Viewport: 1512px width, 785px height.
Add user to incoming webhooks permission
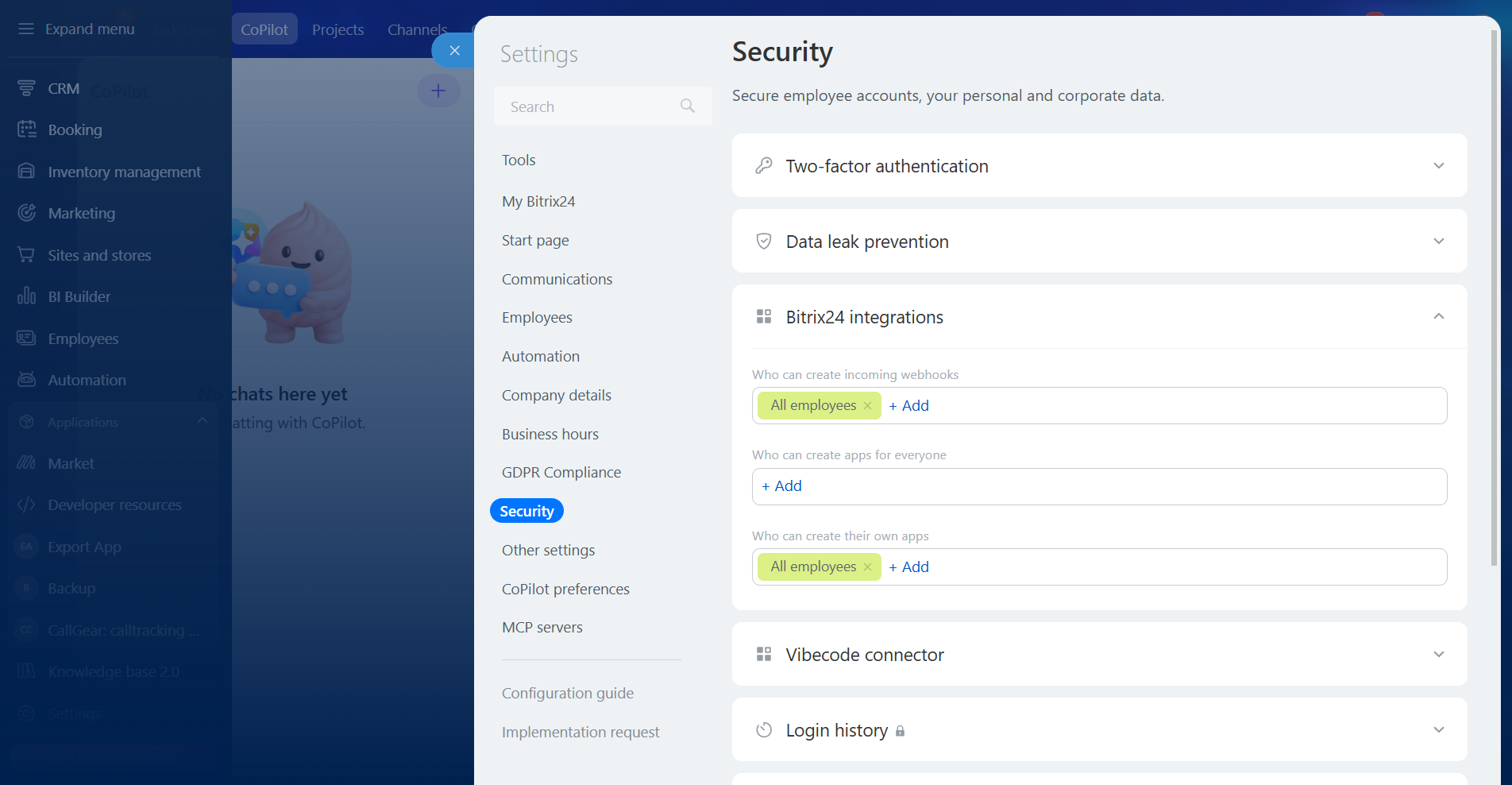coord(908,405)
